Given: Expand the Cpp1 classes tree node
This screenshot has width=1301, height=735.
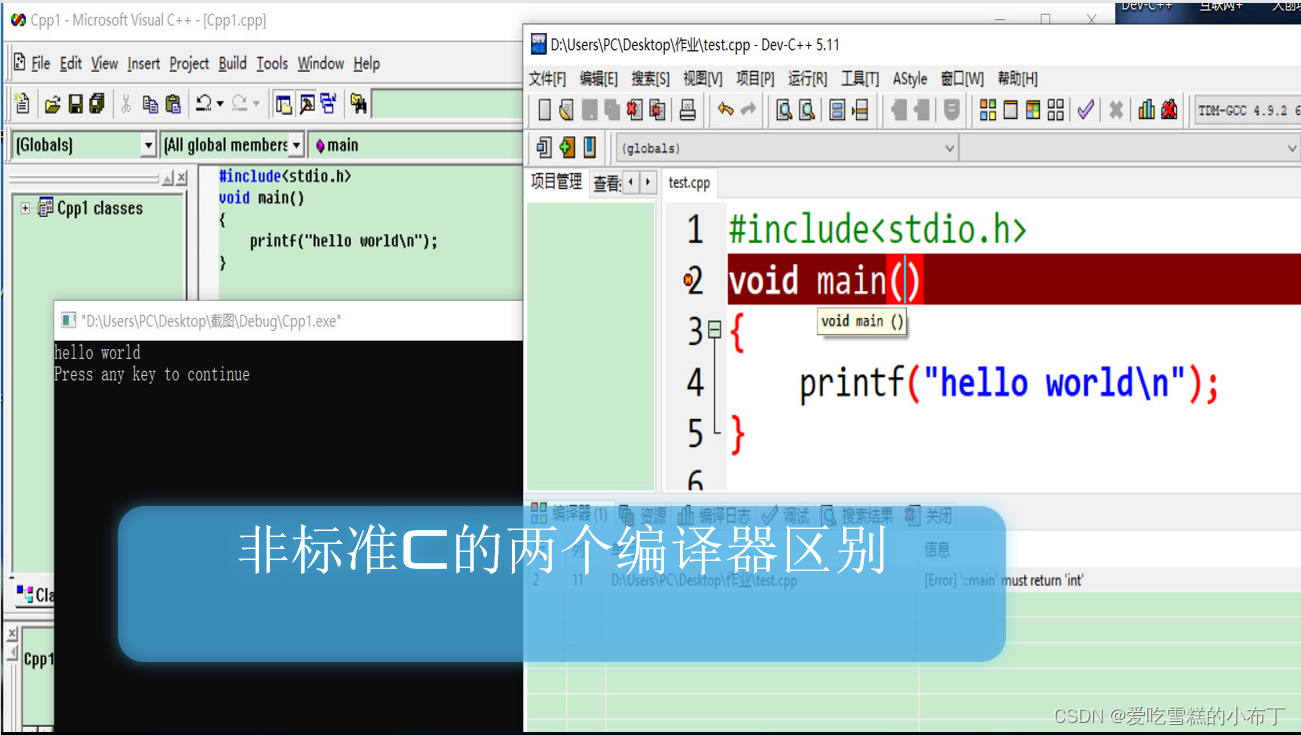Looking at the screenshot, I should pyautogui.click(x=25, y=208).
